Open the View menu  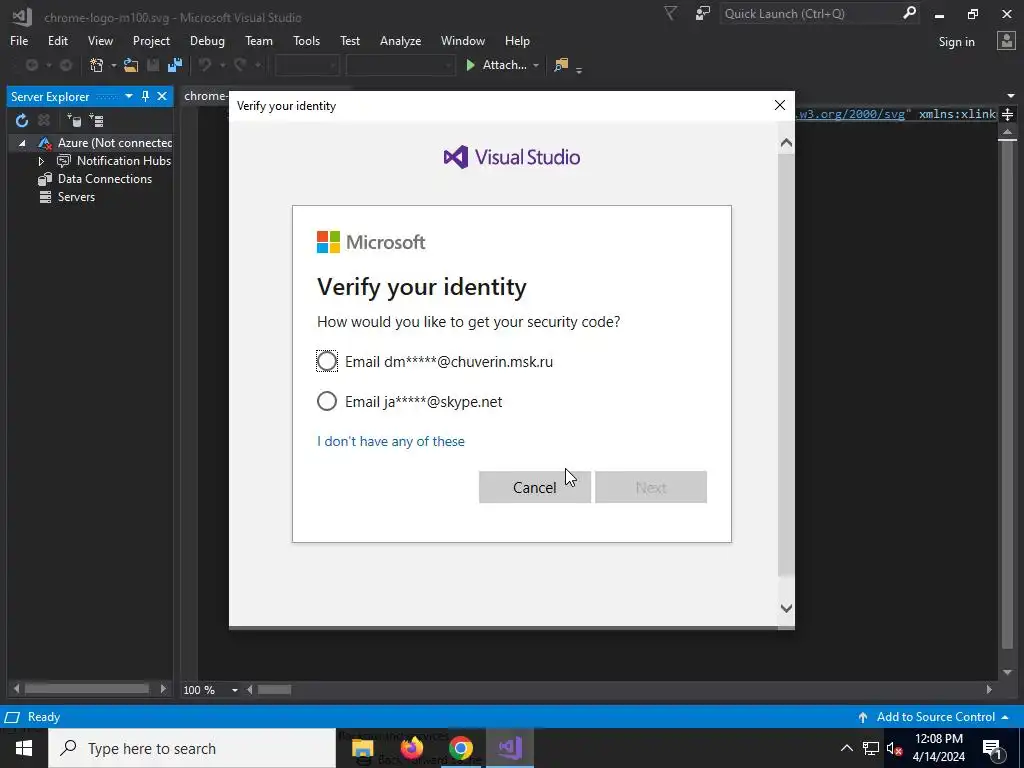(x=100, y=40)
